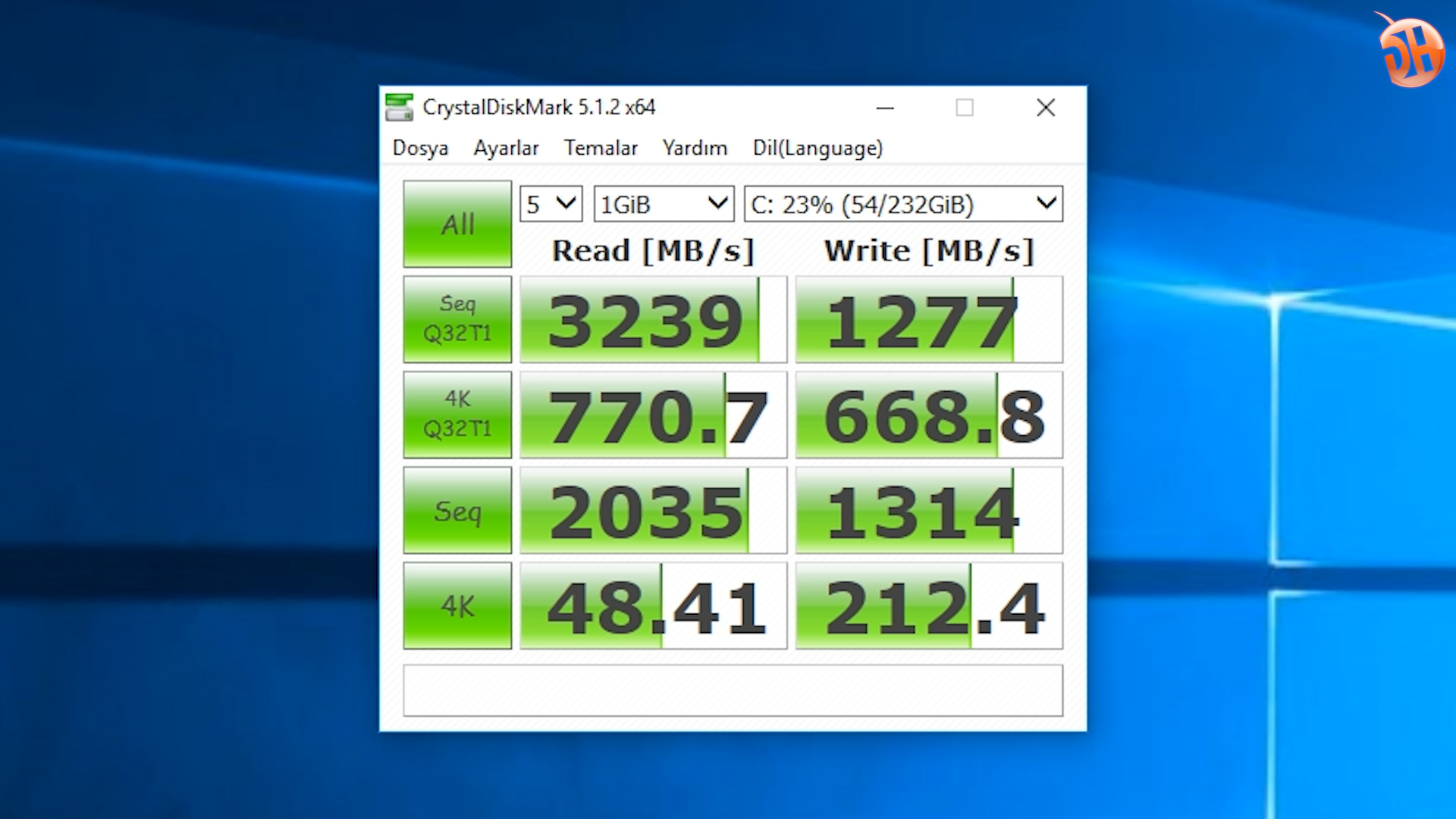
Task: Run the Seq Q32T1 test
Action: 457,319
